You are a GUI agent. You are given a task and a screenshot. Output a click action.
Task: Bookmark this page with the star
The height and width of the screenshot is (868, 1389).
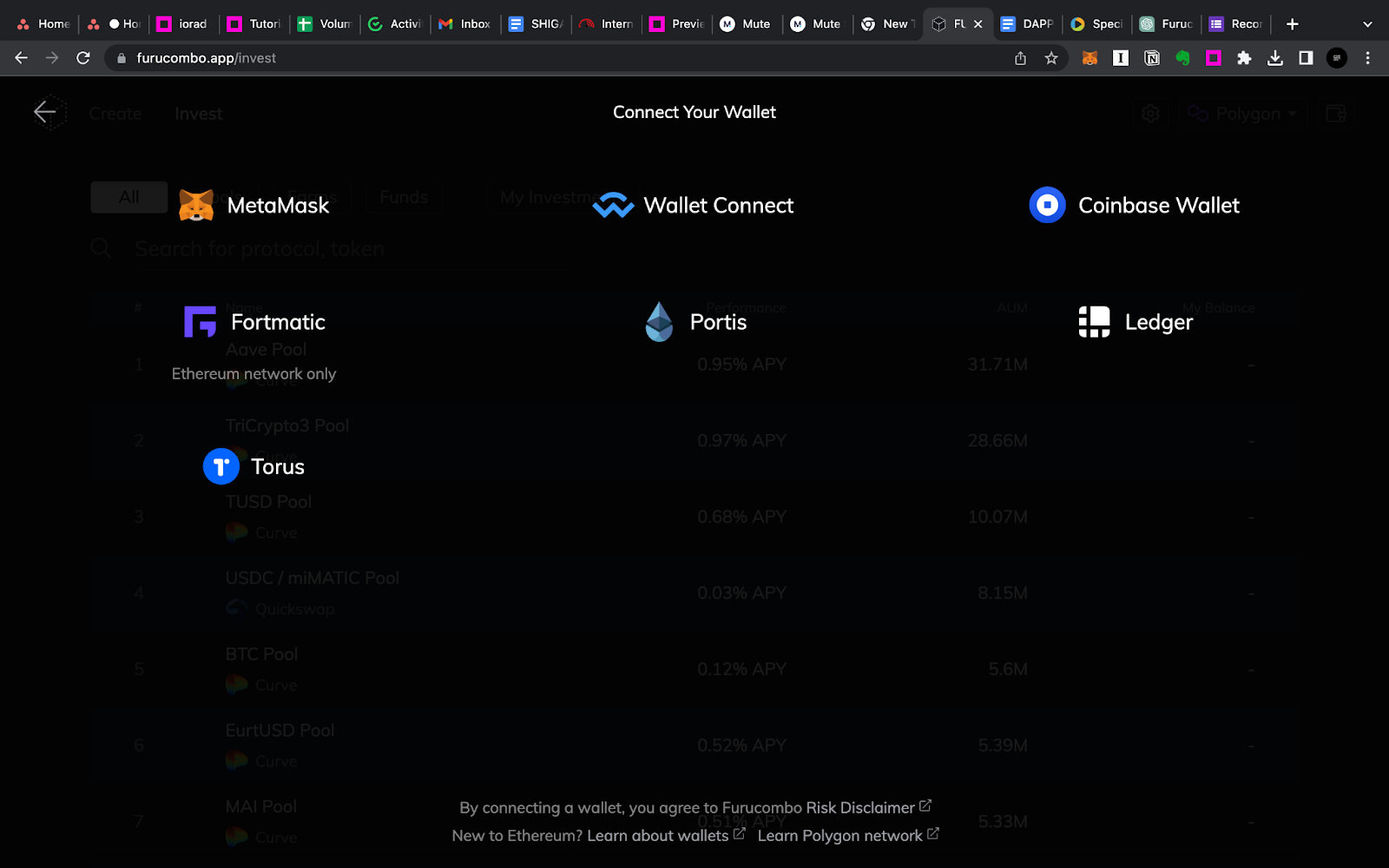[x=1051, y=58]
